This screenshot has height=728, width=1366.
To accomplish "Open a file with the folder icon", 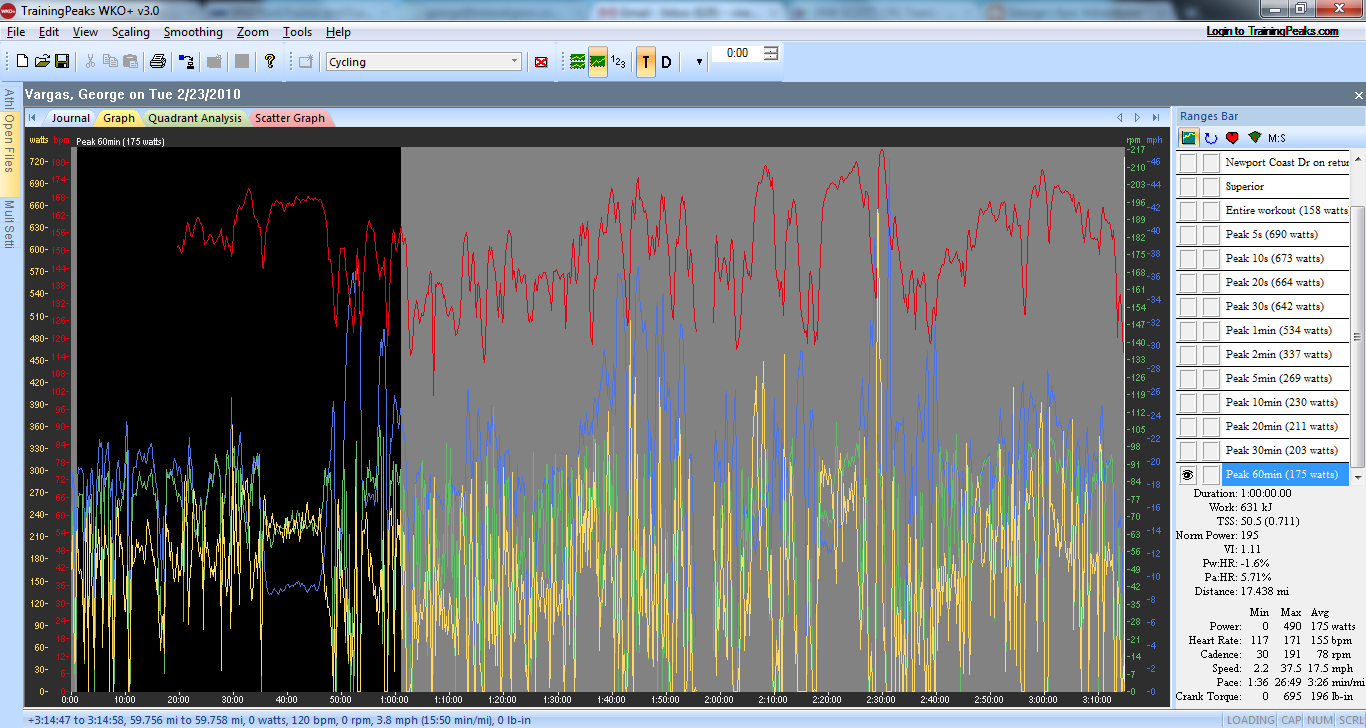I will click(x=42, y=62).
